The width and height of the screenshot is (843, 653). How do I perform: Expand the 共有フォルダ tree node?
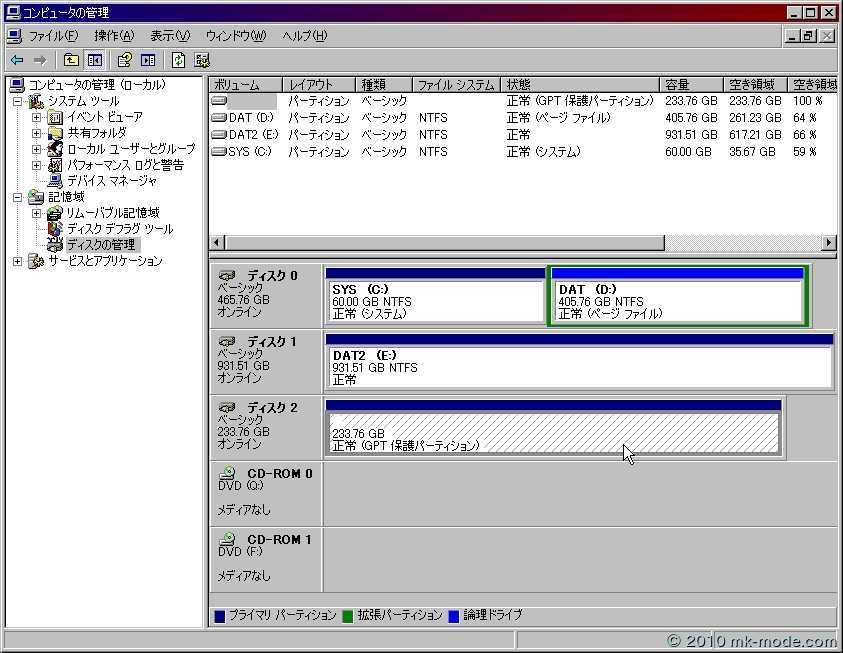(x=37, y=133)
